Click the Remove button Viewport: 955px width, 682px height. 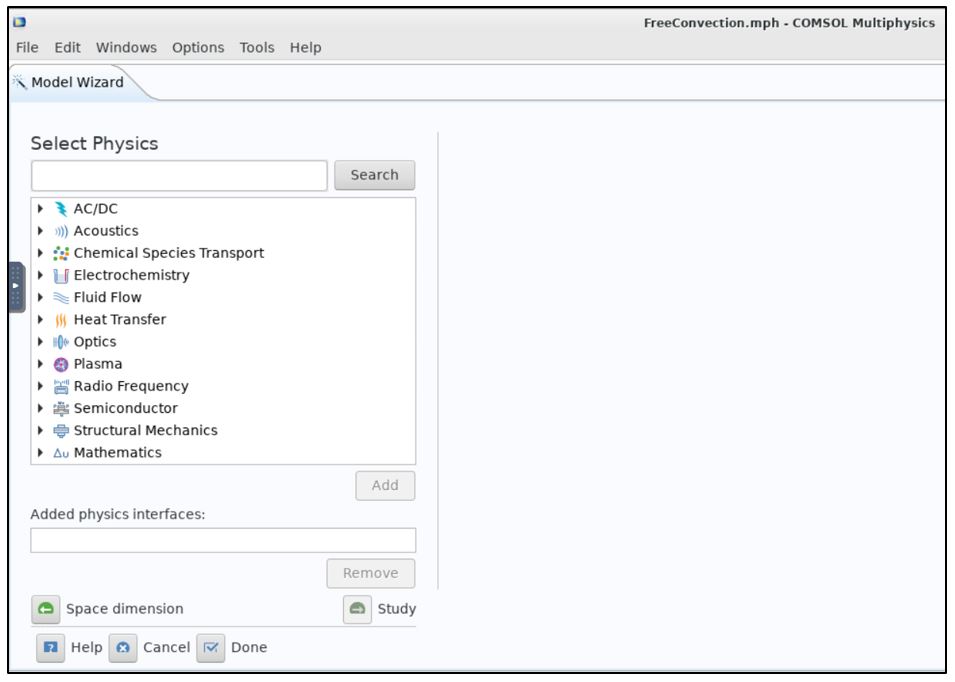370,574
